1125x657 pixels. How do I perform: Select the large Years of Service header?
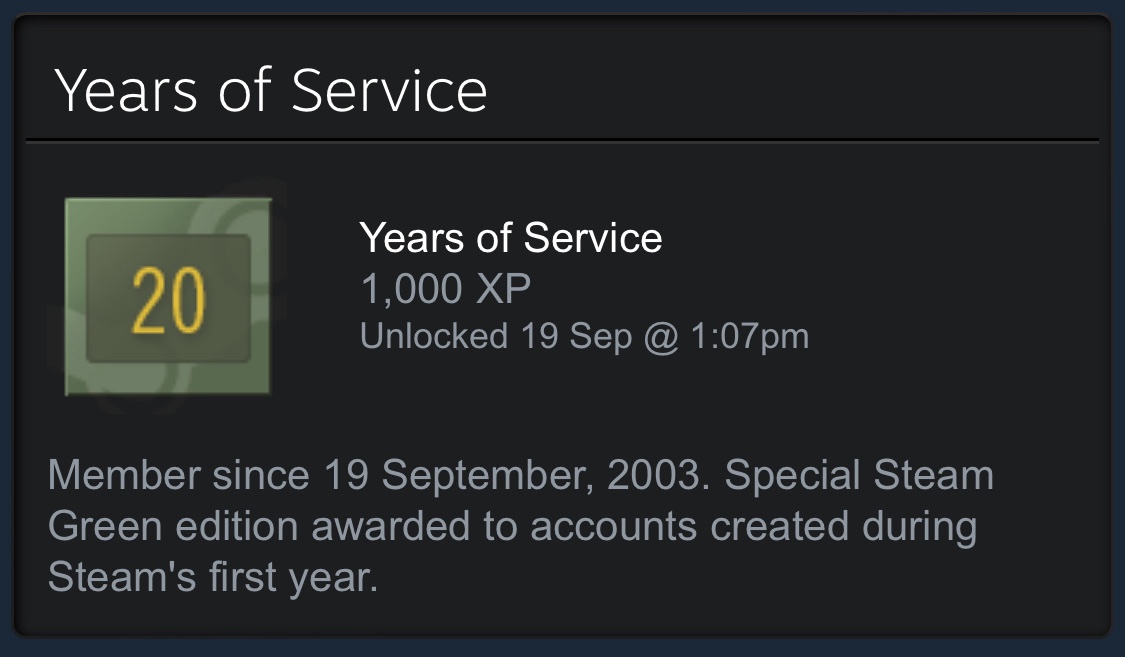tap(271, 90)
